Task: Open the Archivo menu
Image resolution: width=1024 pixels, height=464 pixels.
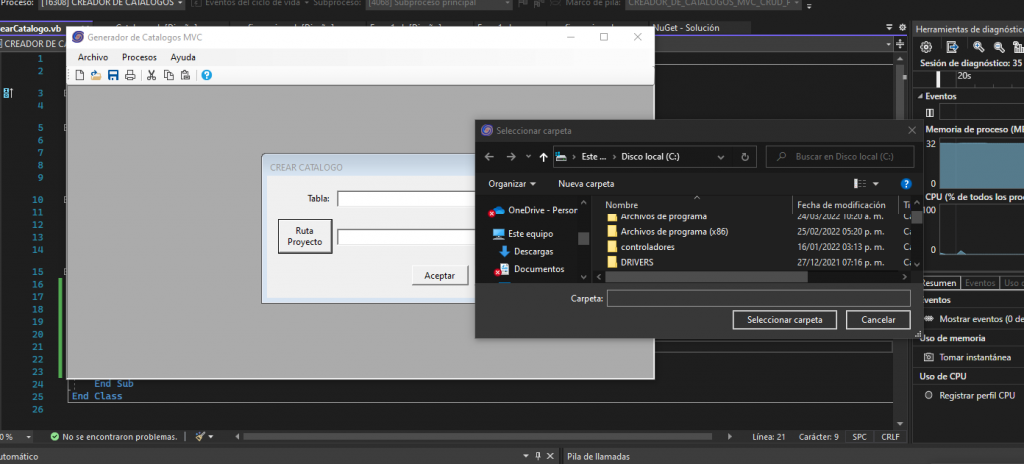Action: (x=93, y=57)
